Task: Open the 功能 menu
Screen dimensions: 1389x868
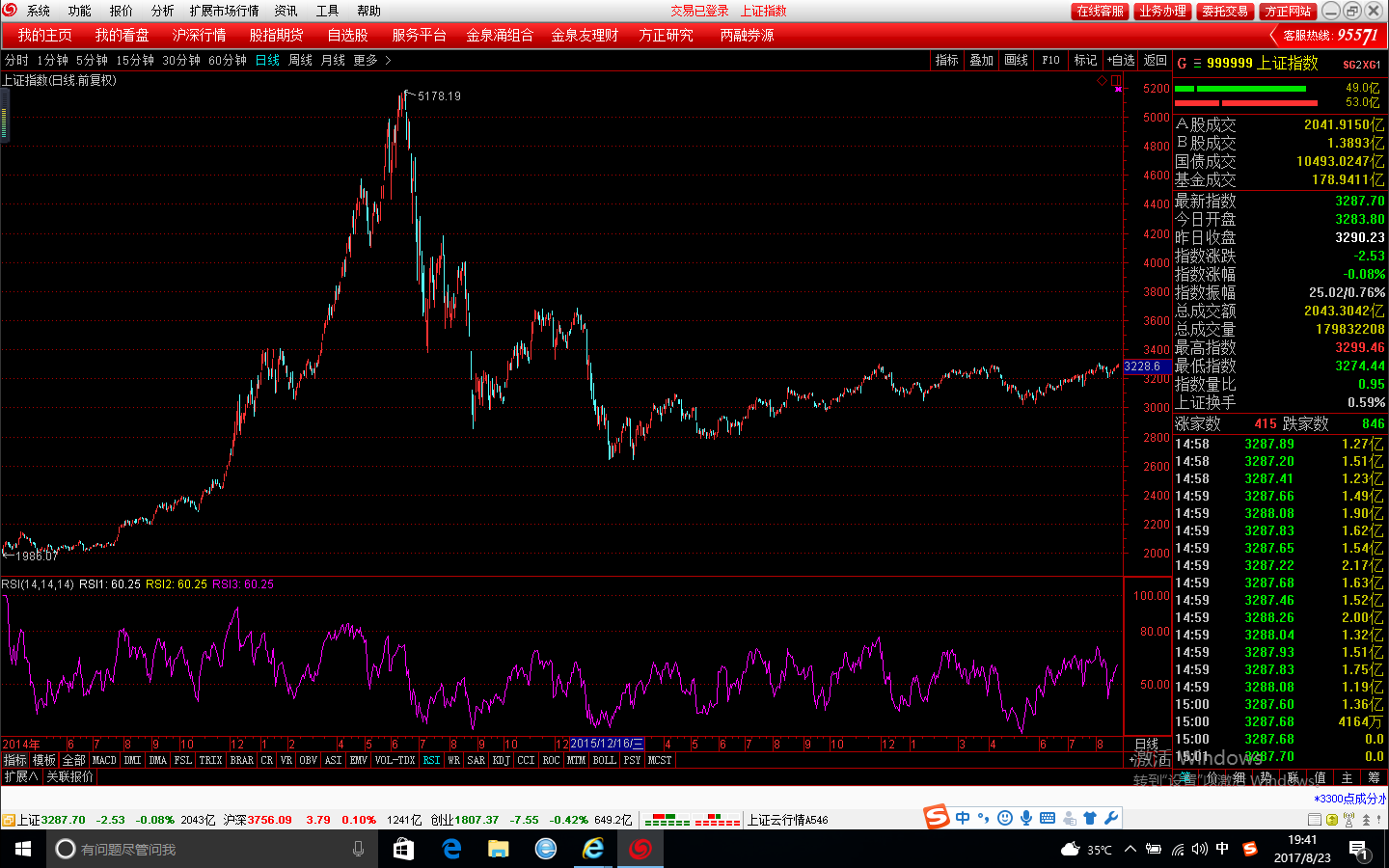Action: click(x=80, y=11)
